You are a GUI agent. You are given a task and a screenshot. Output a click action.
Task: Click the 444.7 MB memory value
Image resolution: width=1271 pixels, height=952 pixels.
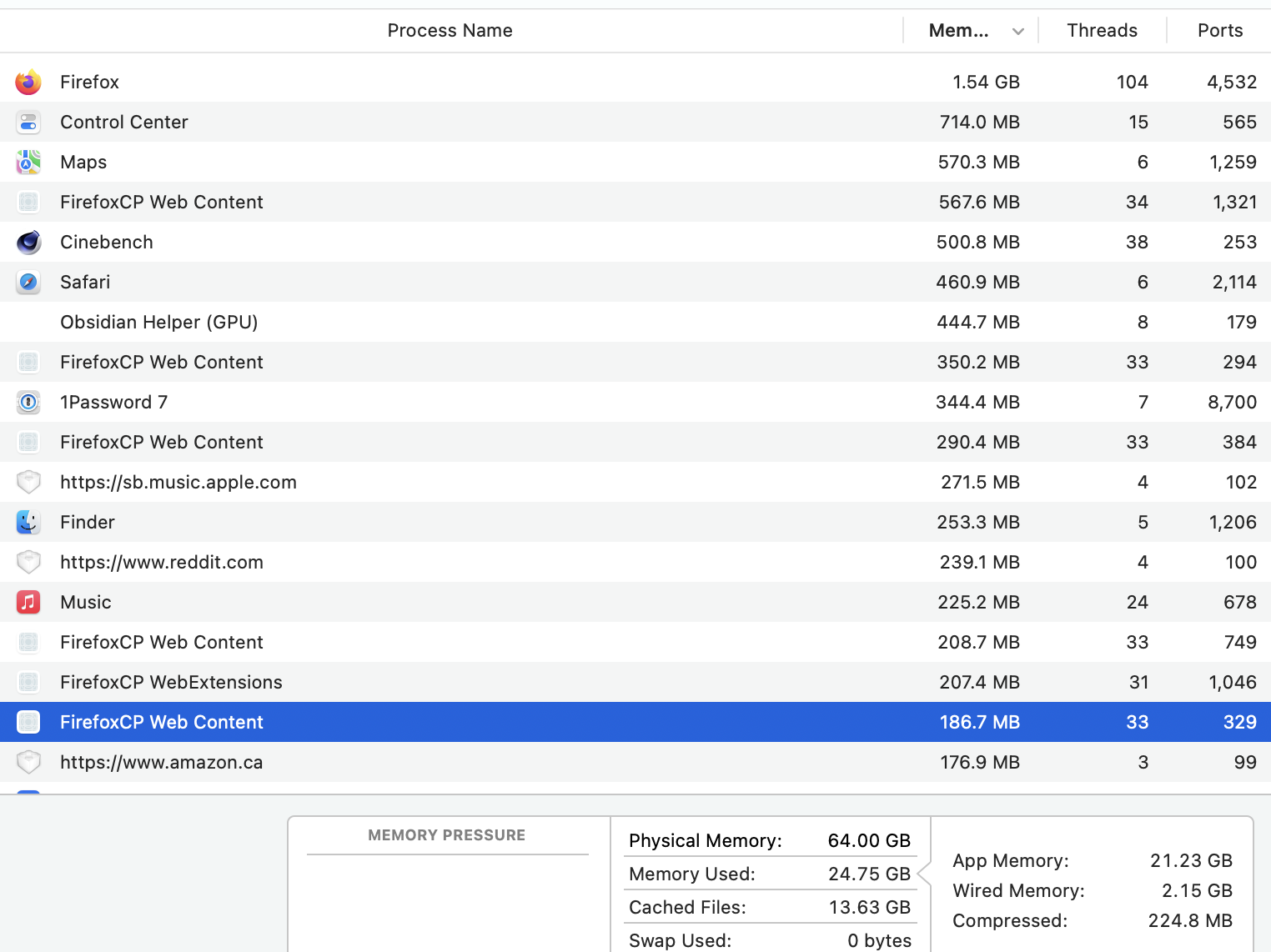(x=978, y=322)
